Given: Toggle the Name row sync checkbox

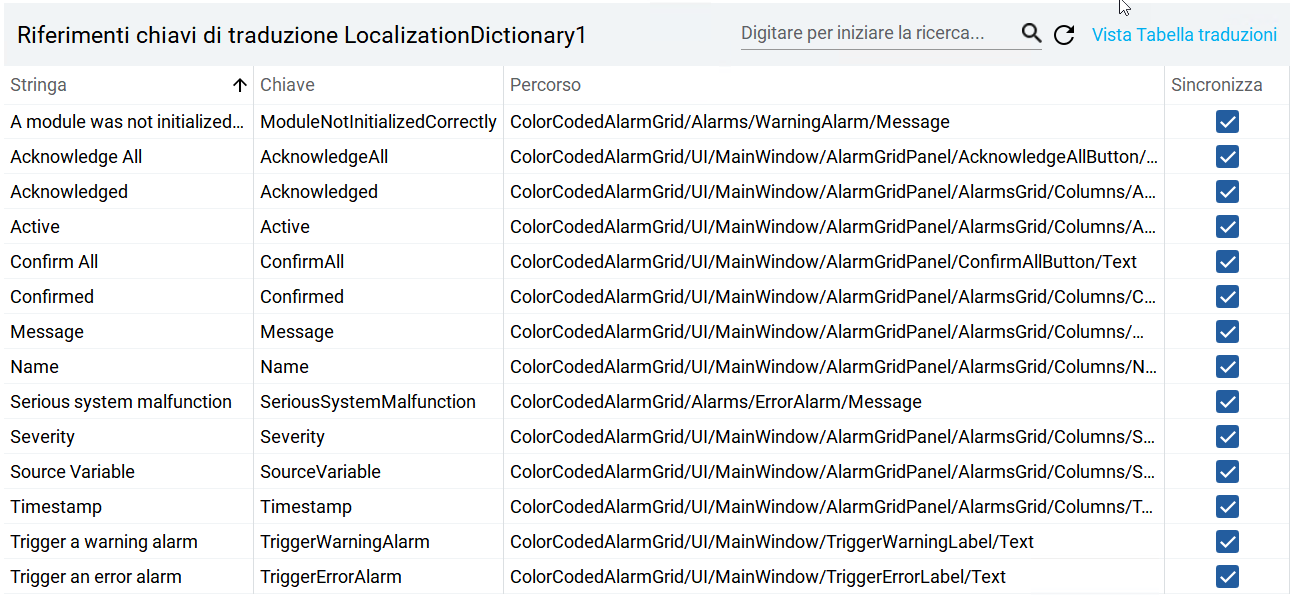Looking at the screenshot, I should [1226, 366].
